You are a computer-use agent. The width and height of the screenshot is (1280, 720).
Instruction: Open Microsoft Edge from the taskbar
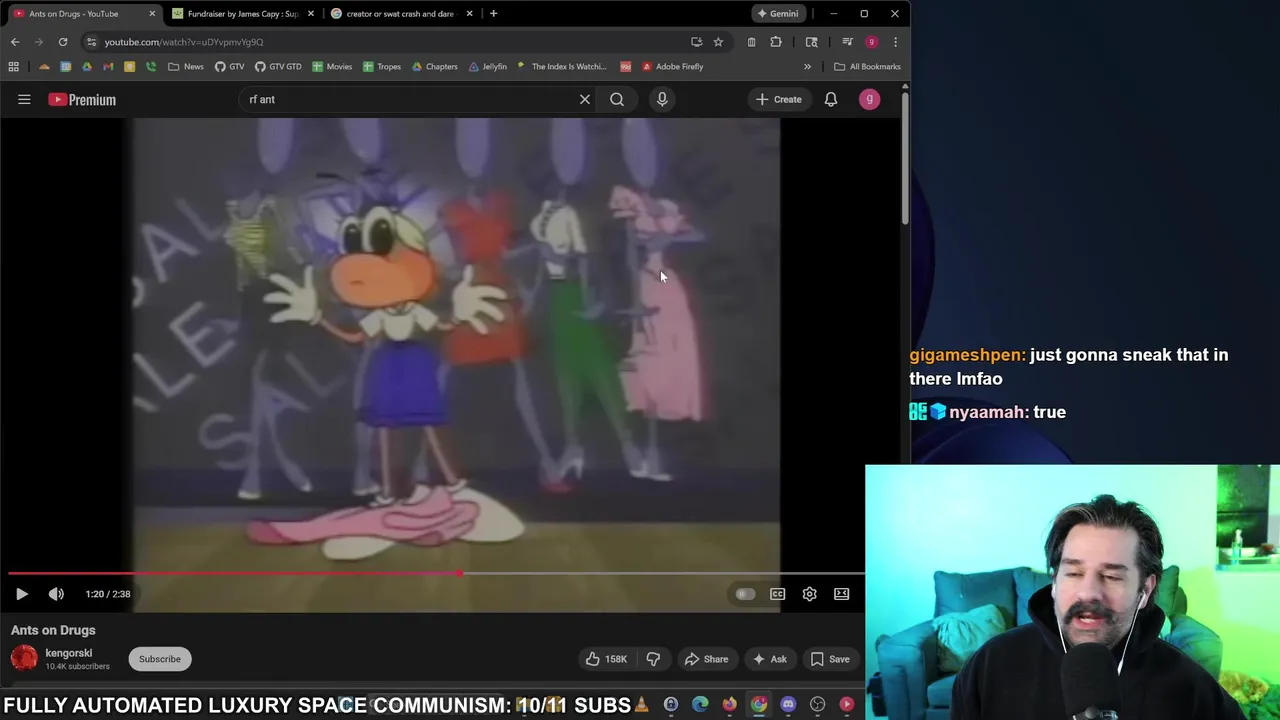click(700, 705)
